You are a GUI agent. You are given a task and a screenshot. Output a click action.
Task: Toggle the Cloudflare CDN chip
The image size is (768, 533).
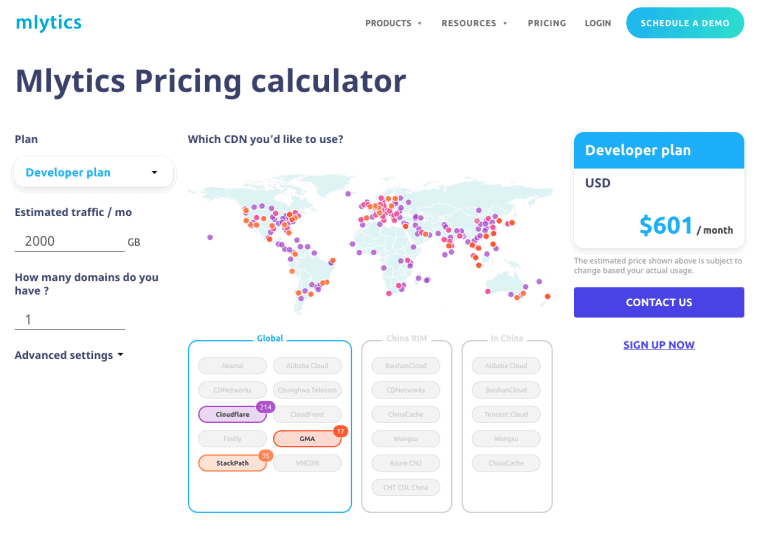(232, 414)
